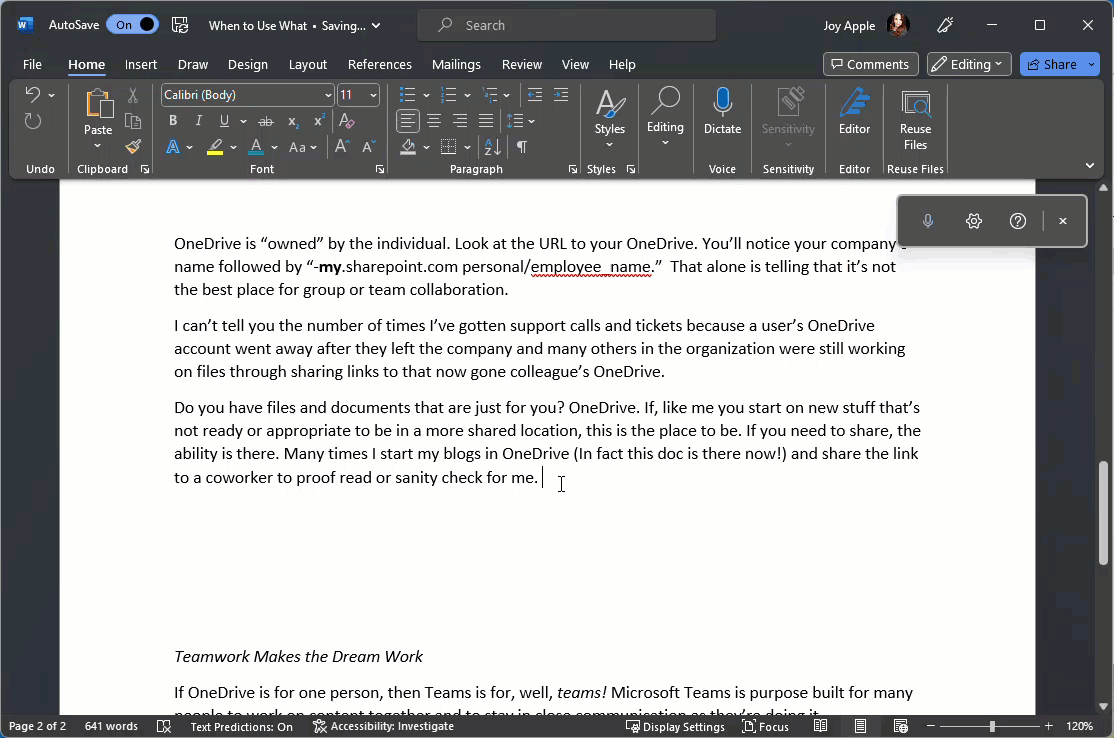Toggle Bold formatting
The image size is (1114, 738).
point(173,121)
